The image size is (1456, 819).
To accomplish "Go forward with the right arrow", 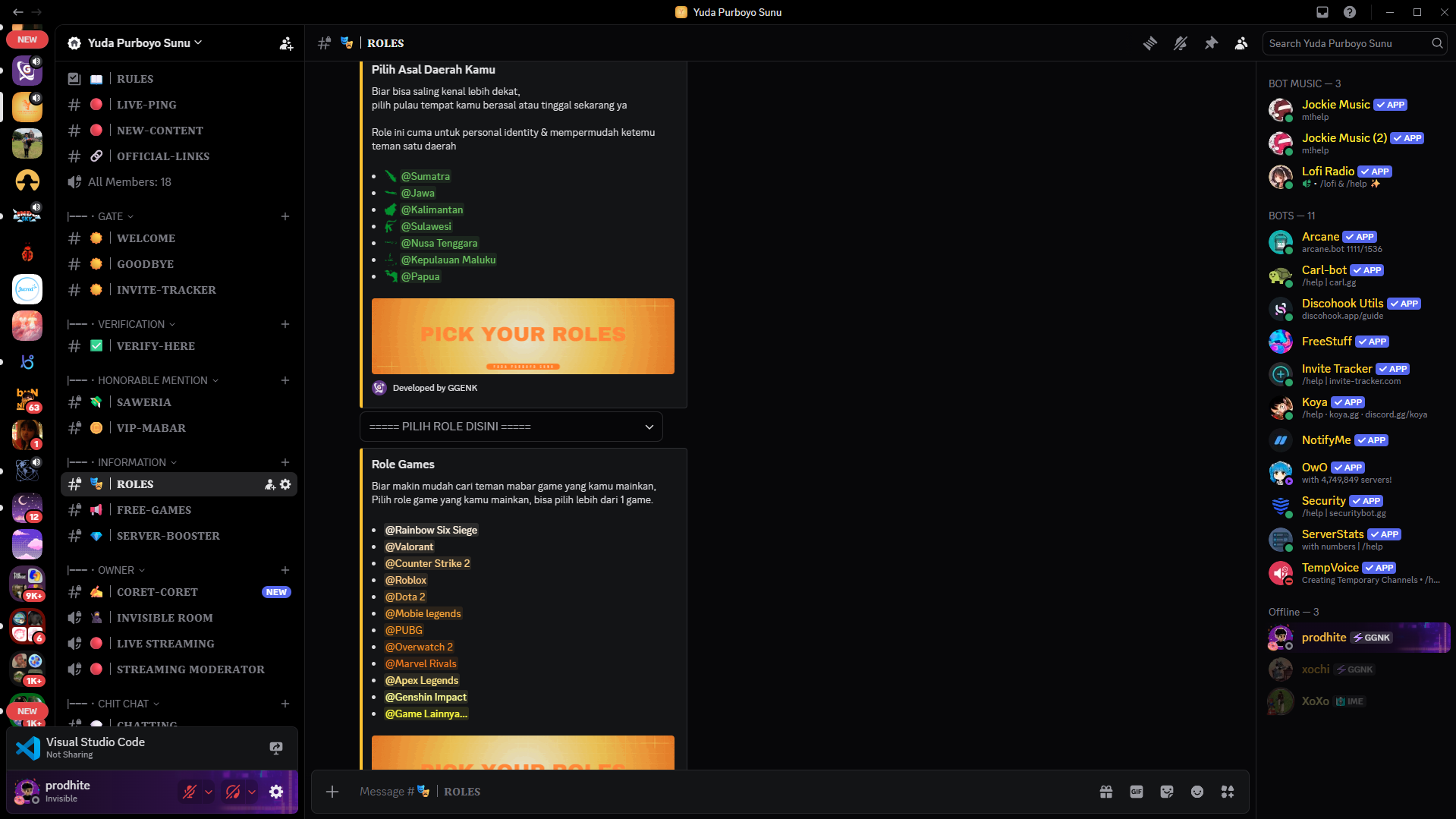I will [x=36, y=12].
